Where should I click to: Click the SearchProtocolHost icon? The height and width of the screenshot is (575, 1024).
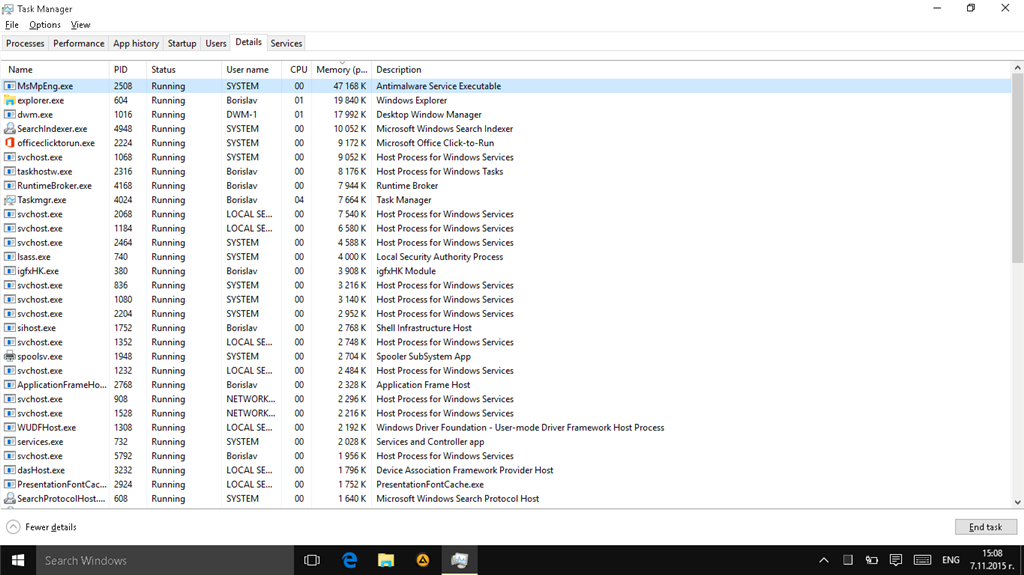(x=10, y=499)
